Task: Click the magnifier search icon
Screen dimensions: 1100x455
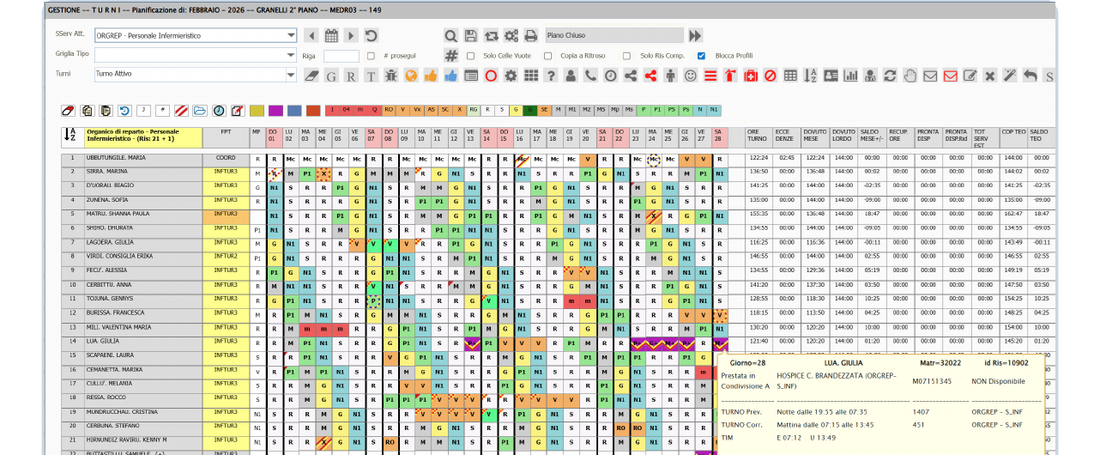Action: (451, 36)
